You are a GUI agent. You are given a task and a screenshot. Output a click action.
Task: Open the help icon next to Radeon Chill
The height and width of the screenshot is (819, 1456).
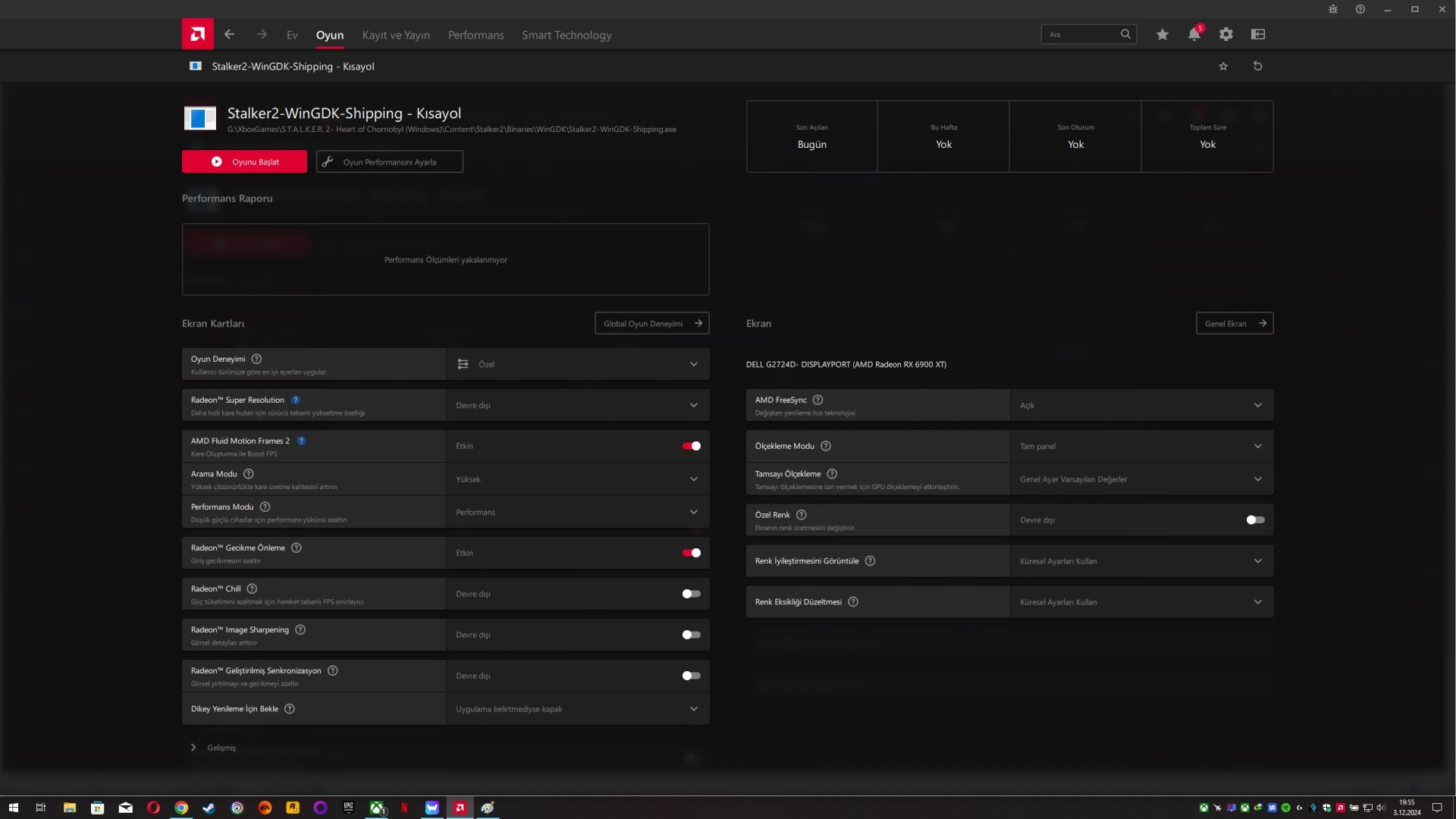(x=252, y=588)
